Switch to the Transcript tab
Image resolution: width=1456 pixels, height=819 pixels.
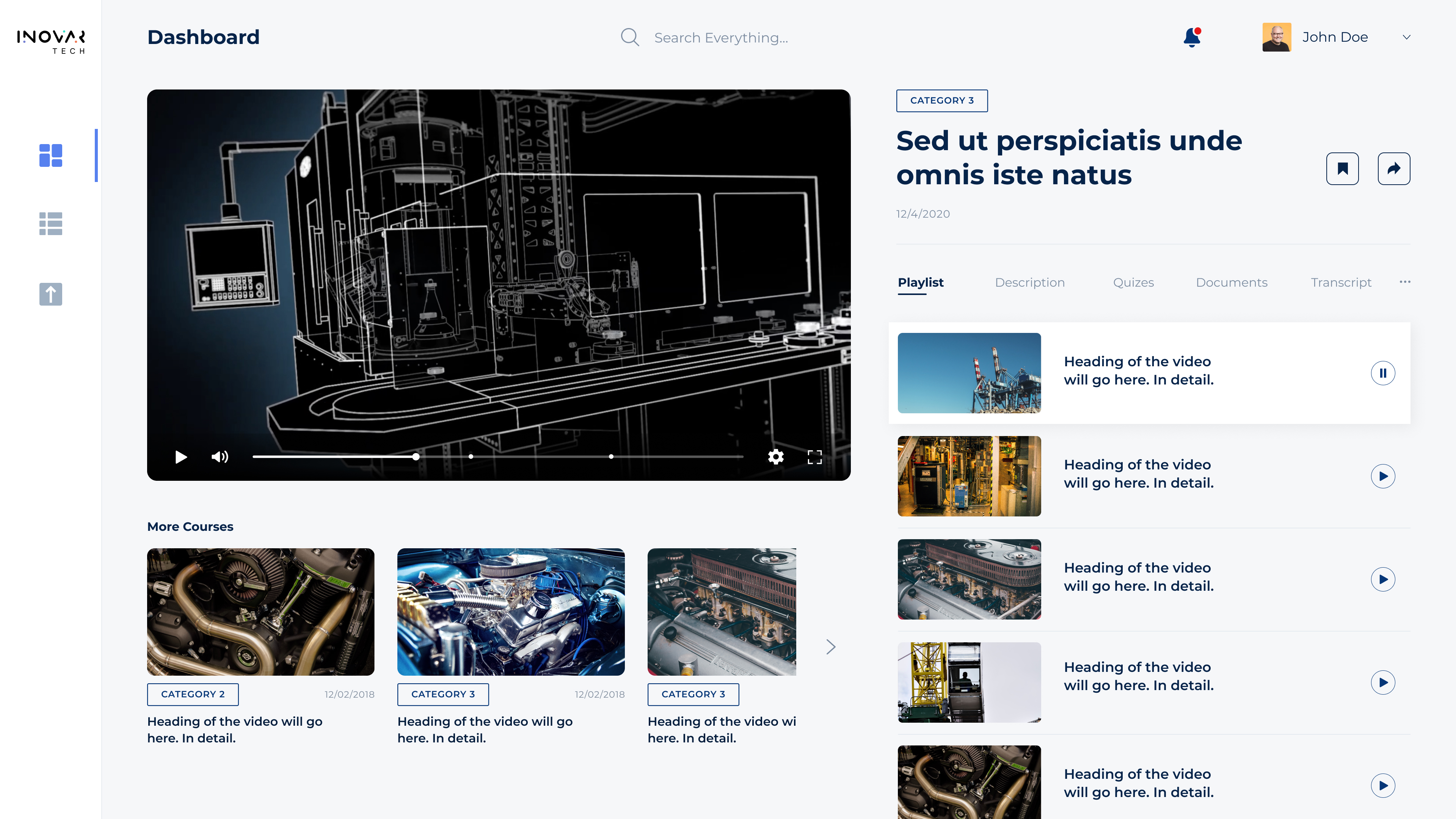(x=1341, y=282)
